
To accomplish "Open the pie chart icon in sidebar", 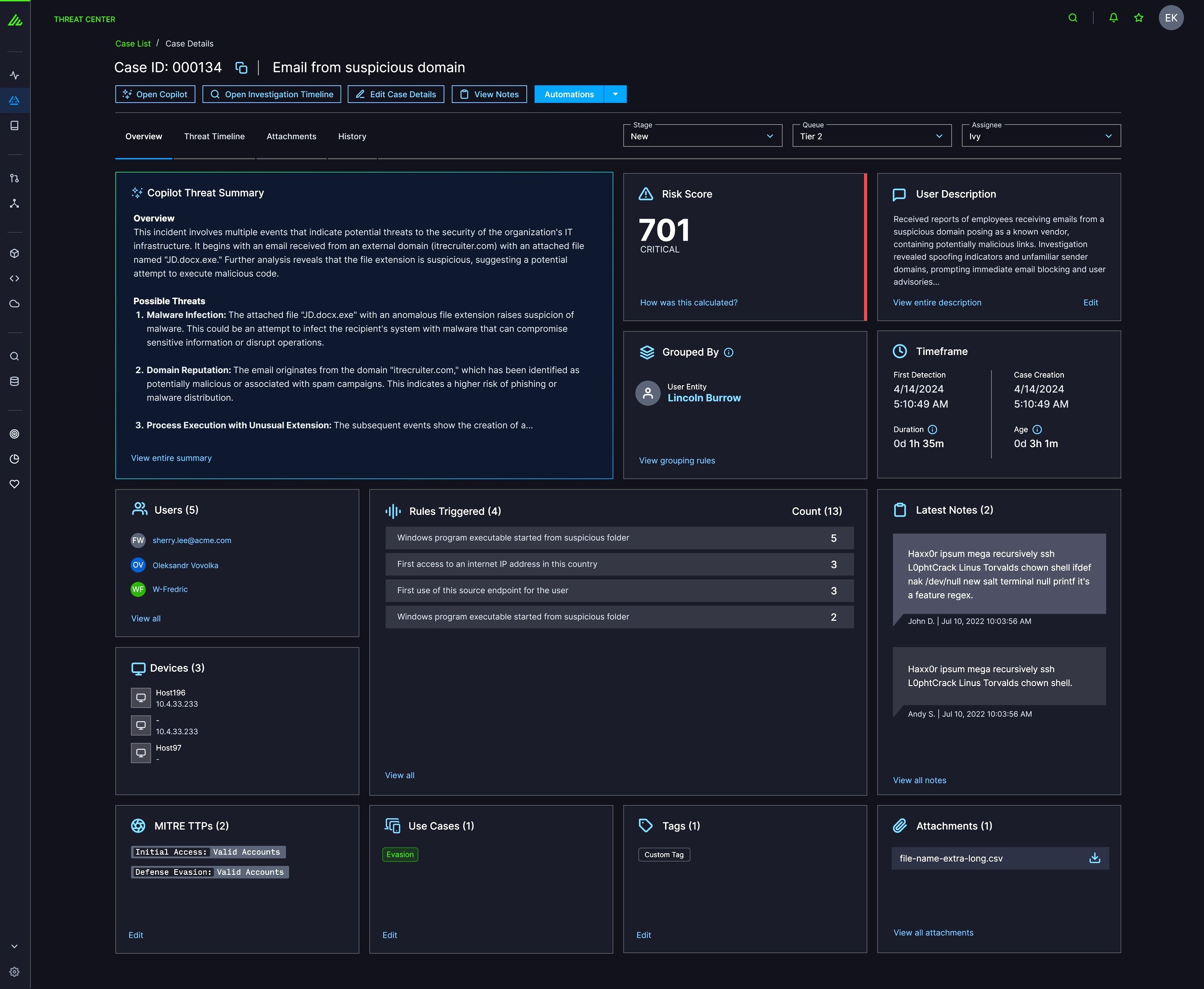I will tap(15, 459).
